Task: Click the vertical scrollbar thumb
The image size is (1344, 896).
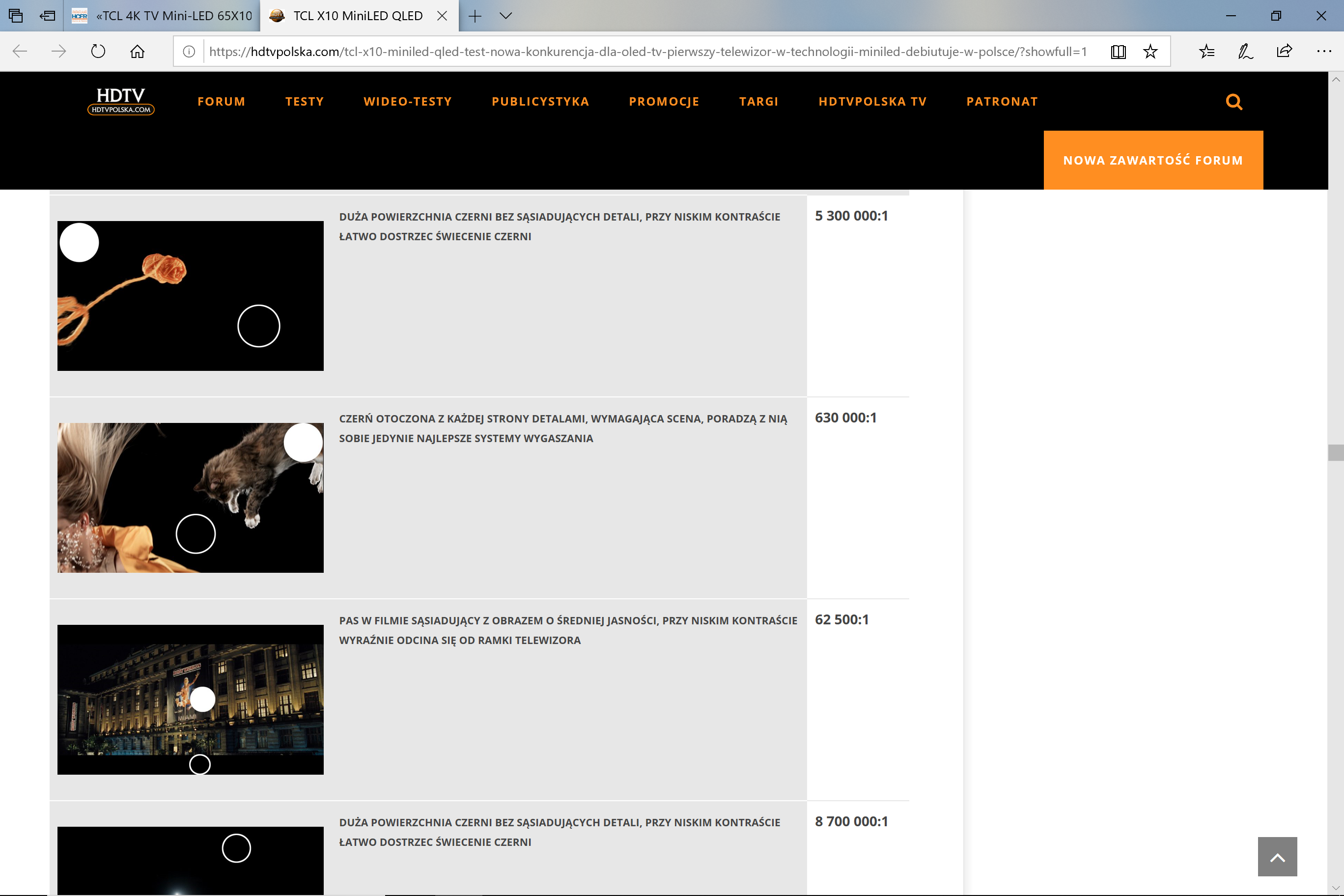Action: pos(1336,452)
